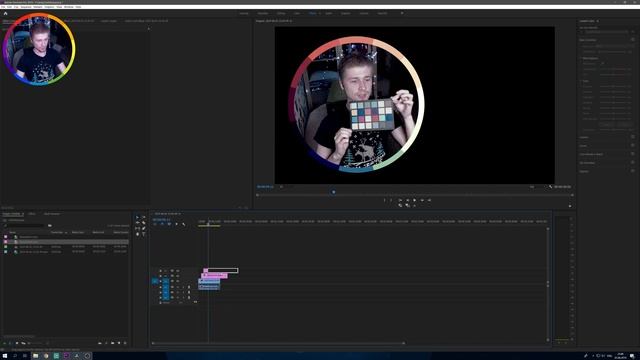Click Program monitor playhead marker
Viewport: 640px width, 360px height.
click(333, 192)
